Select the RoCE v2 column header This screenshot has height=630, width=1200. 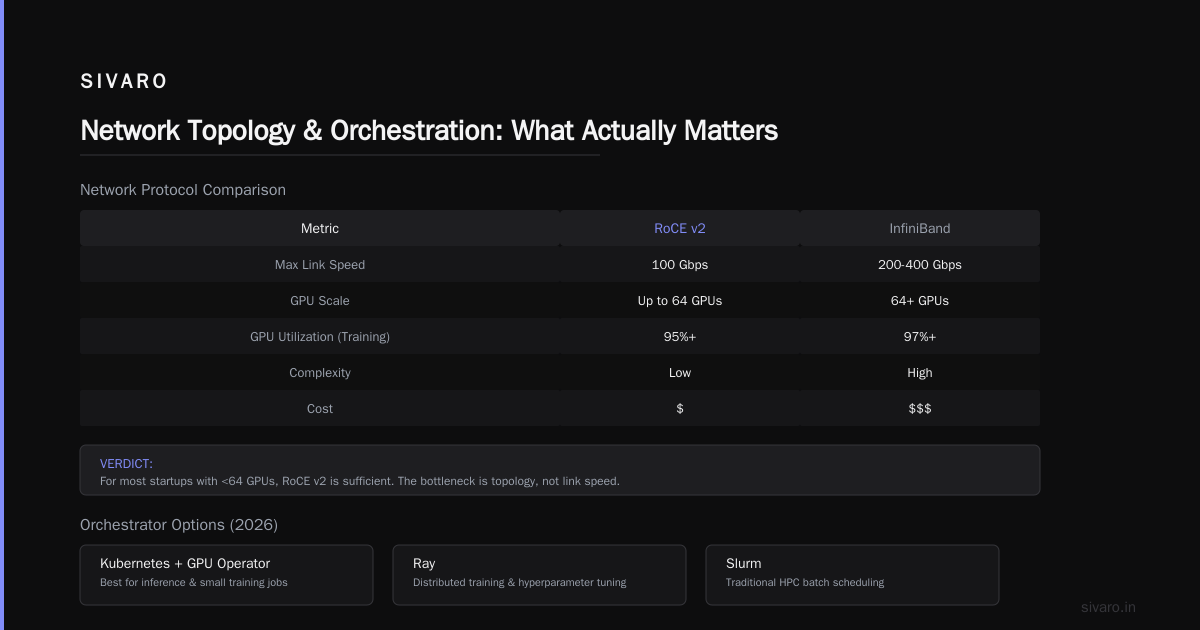point(680,228)
